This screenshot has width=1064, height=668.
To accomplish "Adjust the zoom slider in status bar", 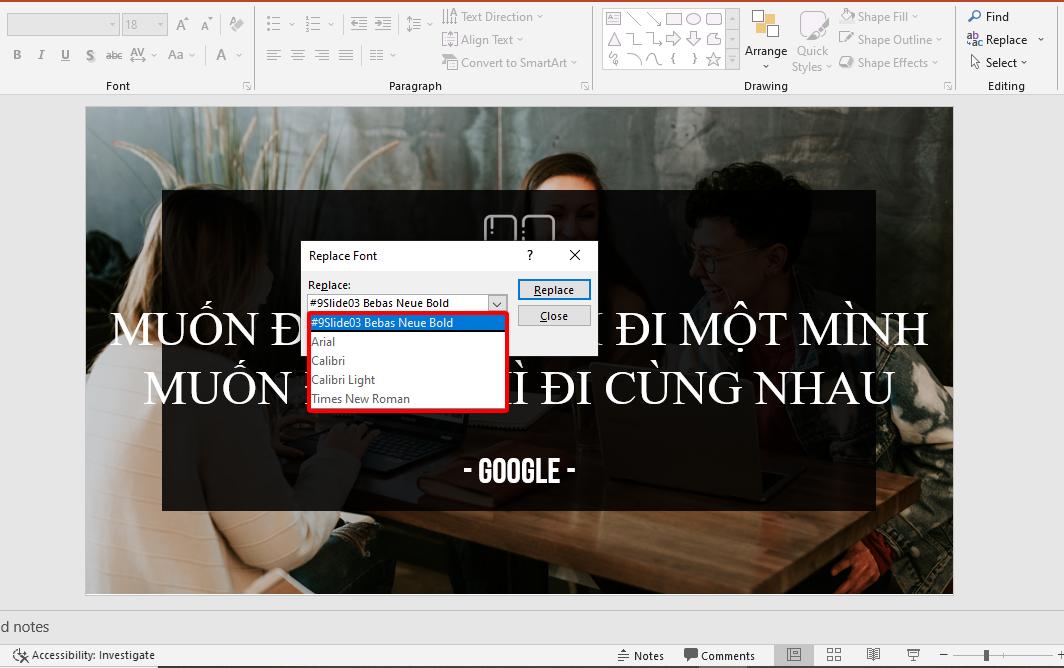I will coord(988,655).
